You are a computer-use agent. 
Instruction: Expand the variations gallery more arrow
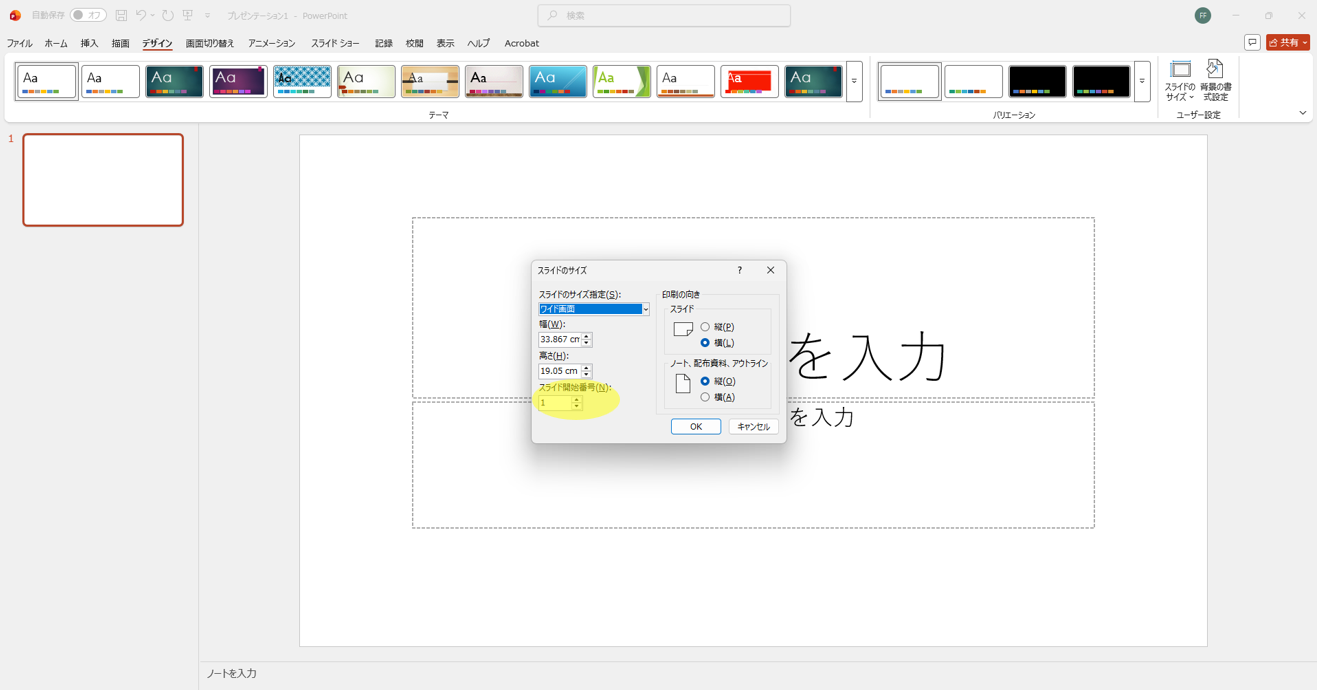point(1142,81)
